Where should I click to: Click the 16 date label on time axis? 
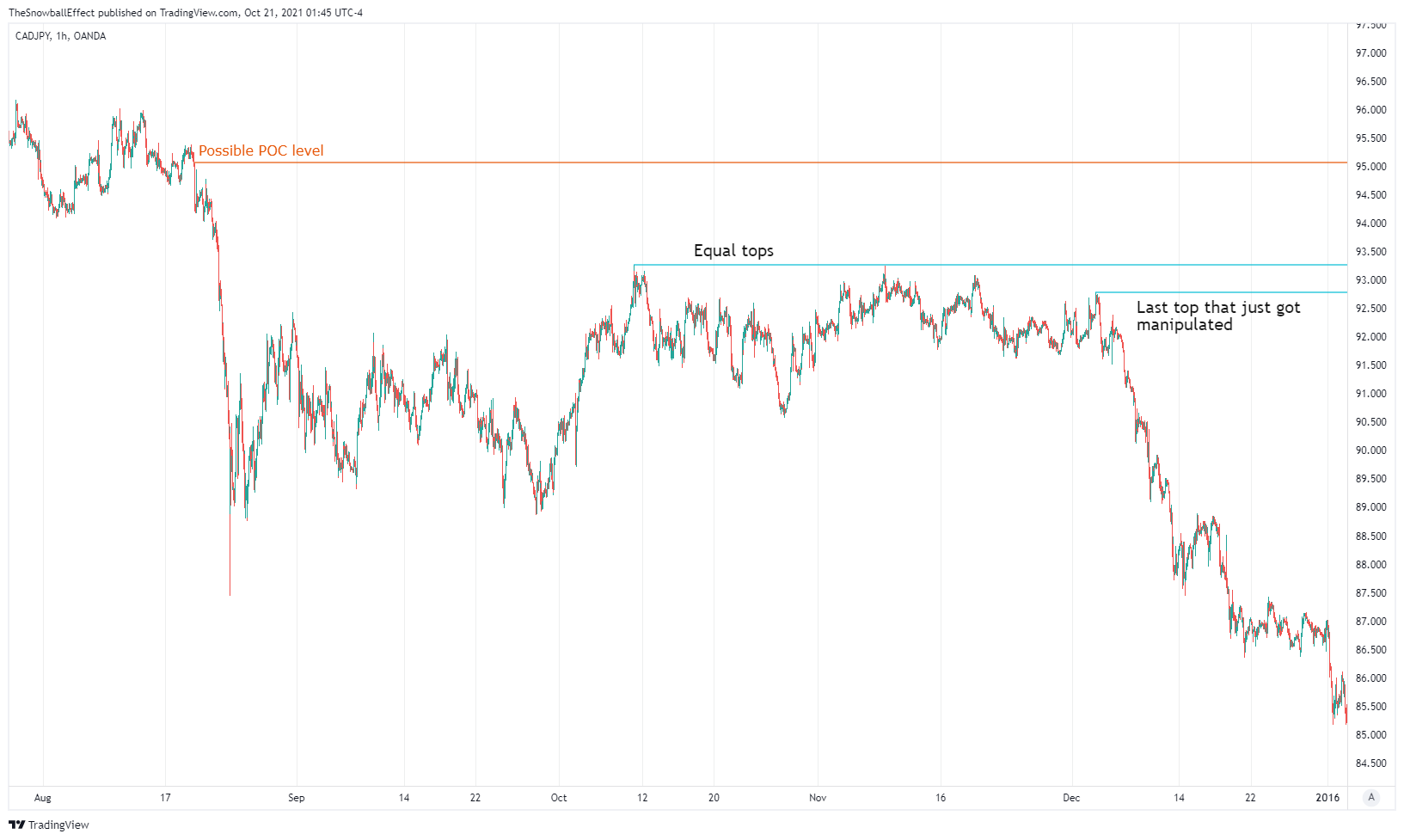[x=941, y=798]
